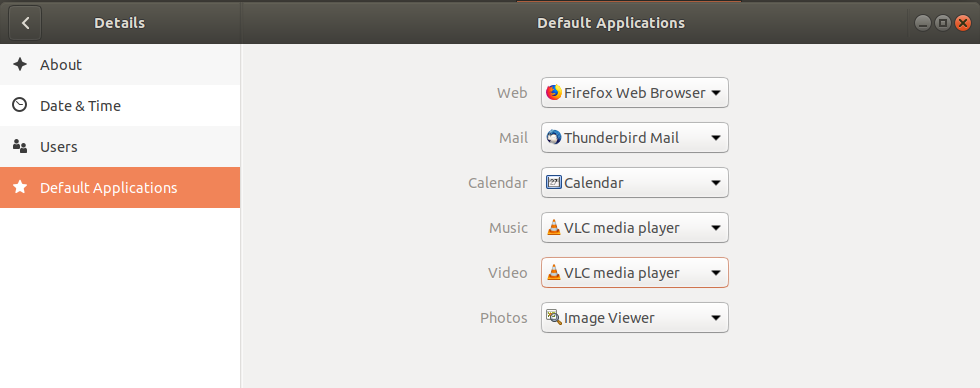Click the Calendar app icon in combo
Screen dimensions: 980x388
pyautogui.click(x=554, y=182)
